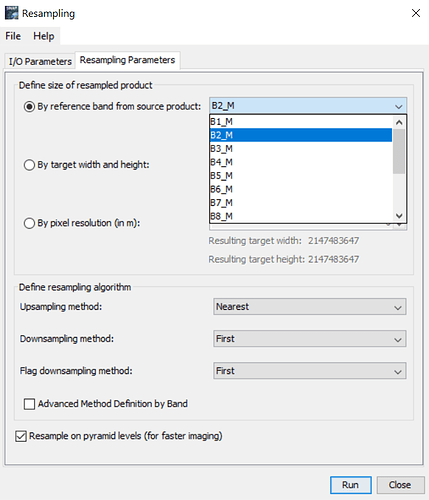Click the band list scrollbar thumb

399,152
